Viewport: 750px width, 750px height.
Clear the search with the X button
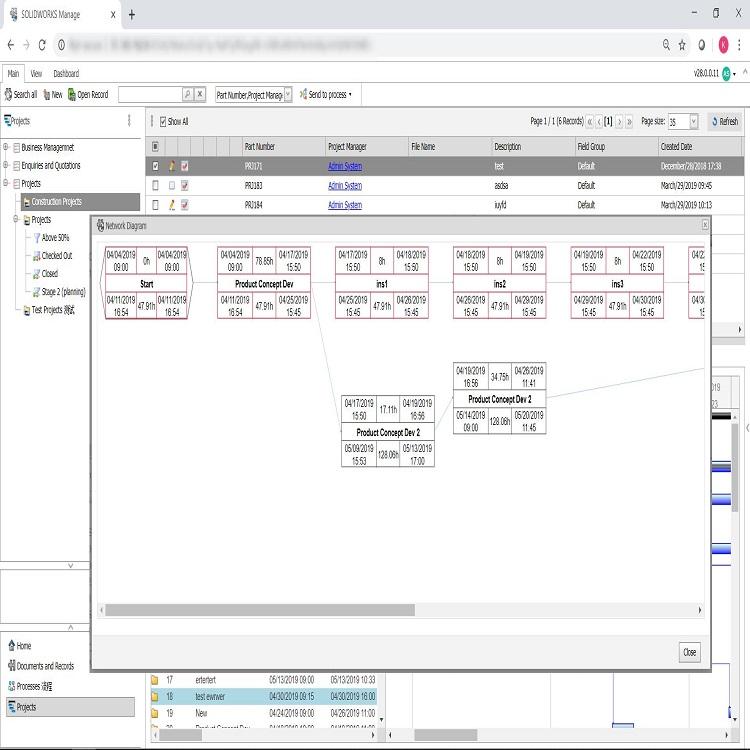click(201, 95)
